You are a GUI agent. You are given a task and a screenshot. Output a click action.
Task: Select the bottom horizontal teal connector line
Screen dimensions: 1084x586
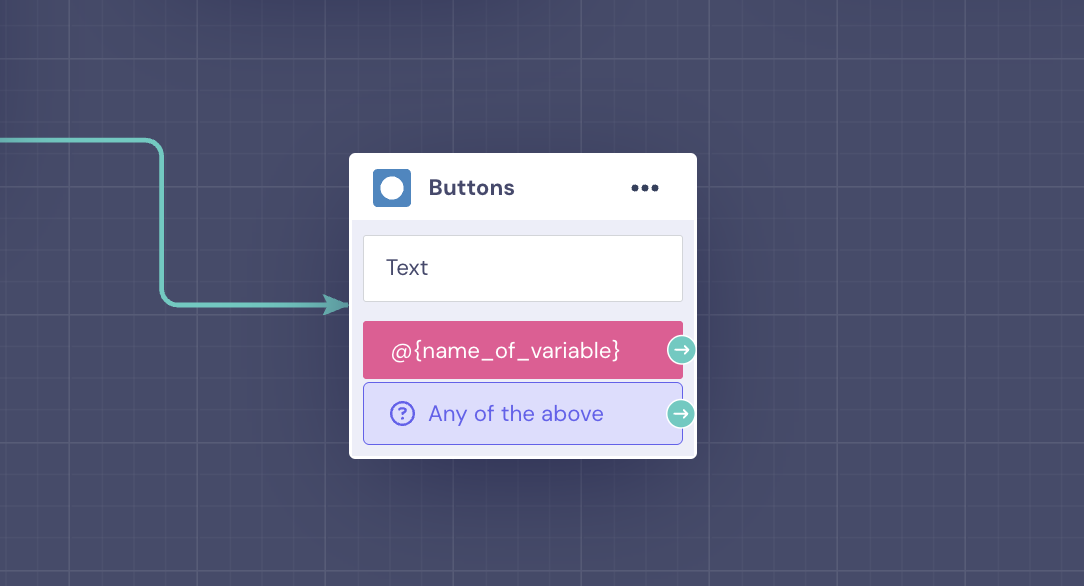pyautogui.click(x=249, y=305)
